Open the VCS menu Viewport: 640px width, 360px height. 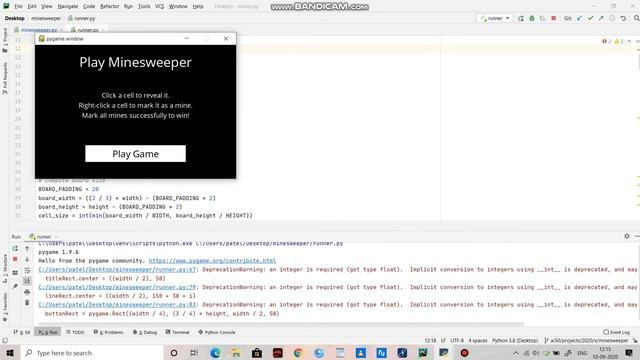[160, 7]
